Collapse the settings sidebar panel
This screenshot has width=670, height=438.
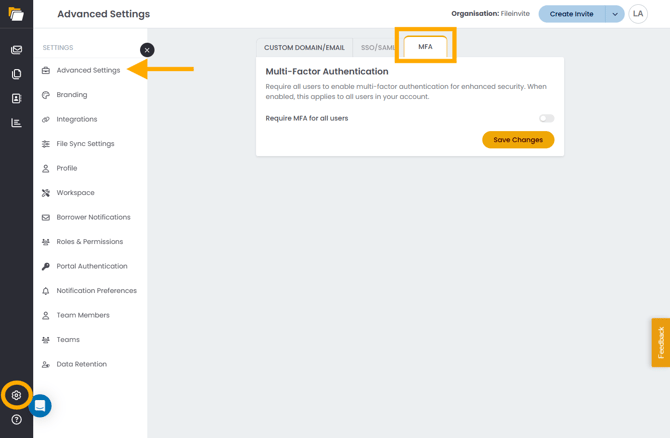pos(147,50)
